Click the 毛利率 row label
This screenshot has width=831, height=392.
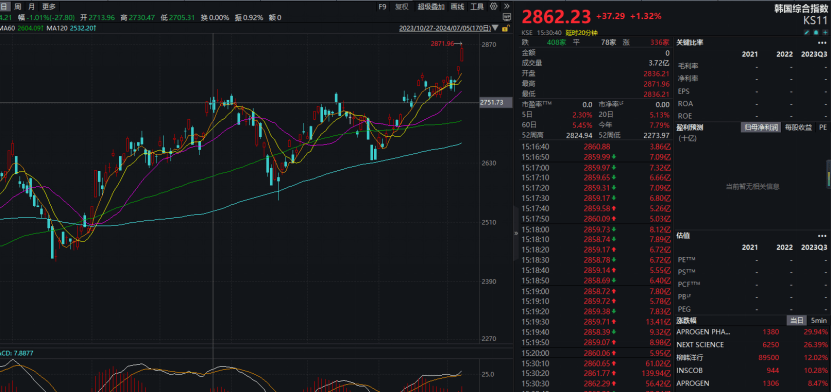(x=688, y=67)
